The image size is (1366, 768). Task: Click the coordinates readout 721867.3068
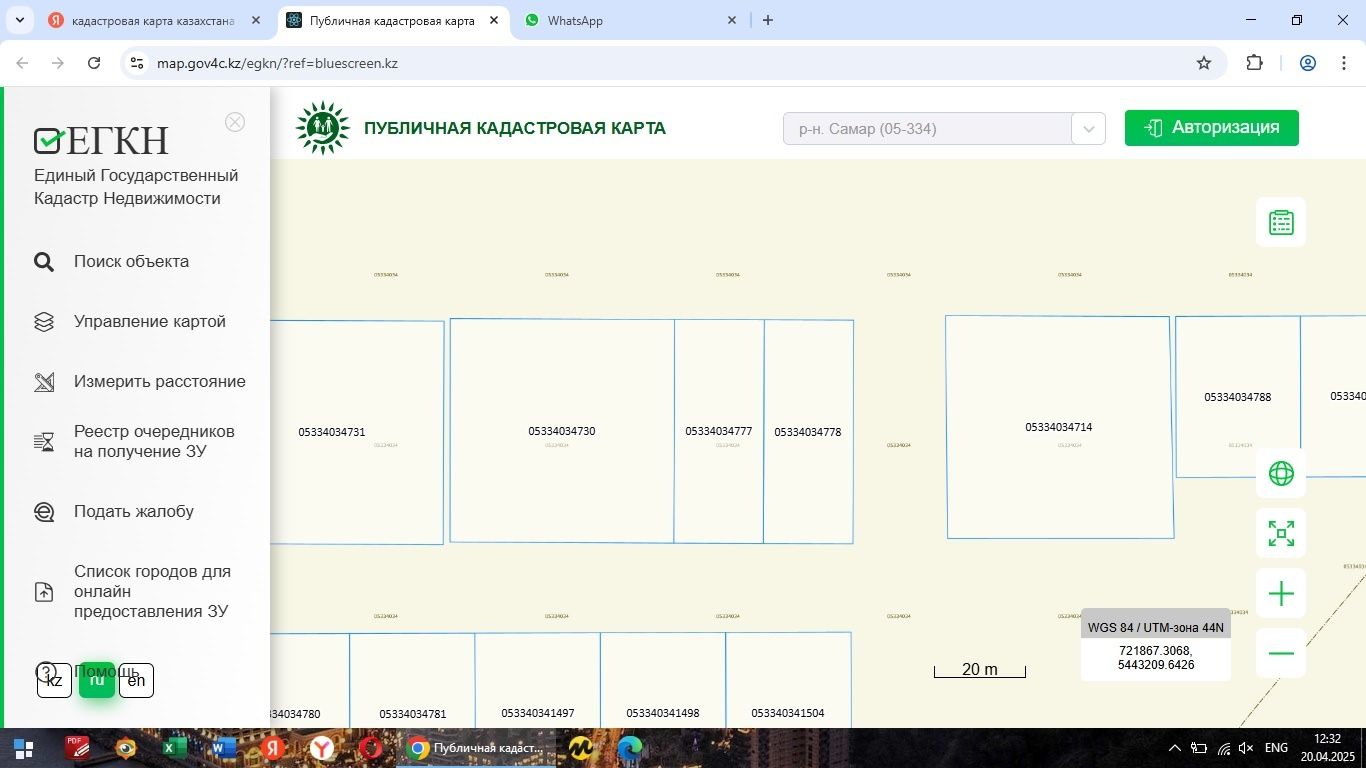coord(1156,657)
